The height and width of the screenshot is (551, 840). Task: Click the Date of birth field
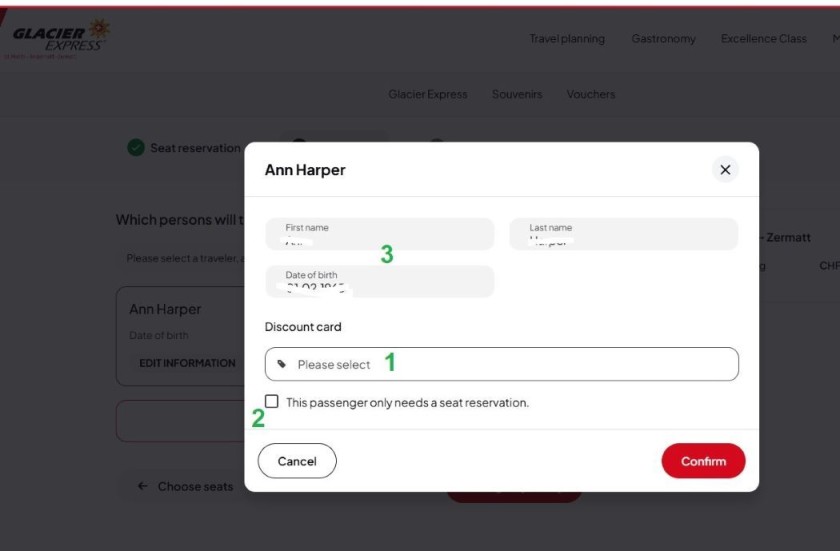379,281
